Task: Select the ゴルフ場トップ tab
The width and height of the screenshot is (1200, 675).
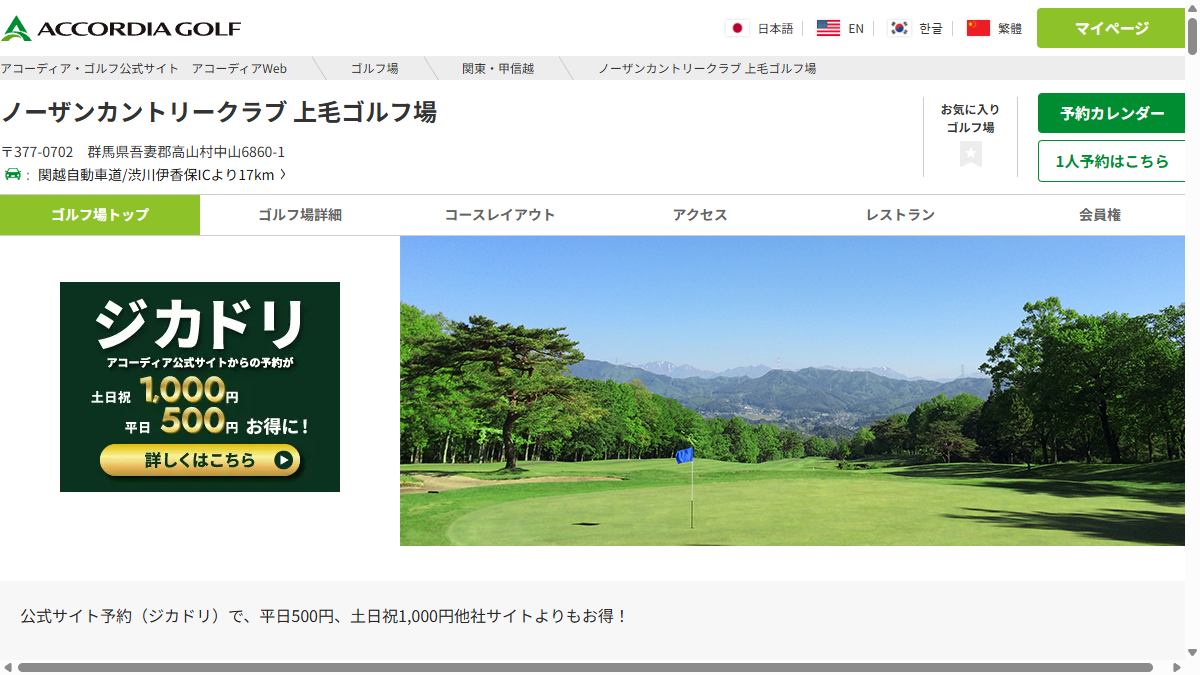Action: pos(100,215)
